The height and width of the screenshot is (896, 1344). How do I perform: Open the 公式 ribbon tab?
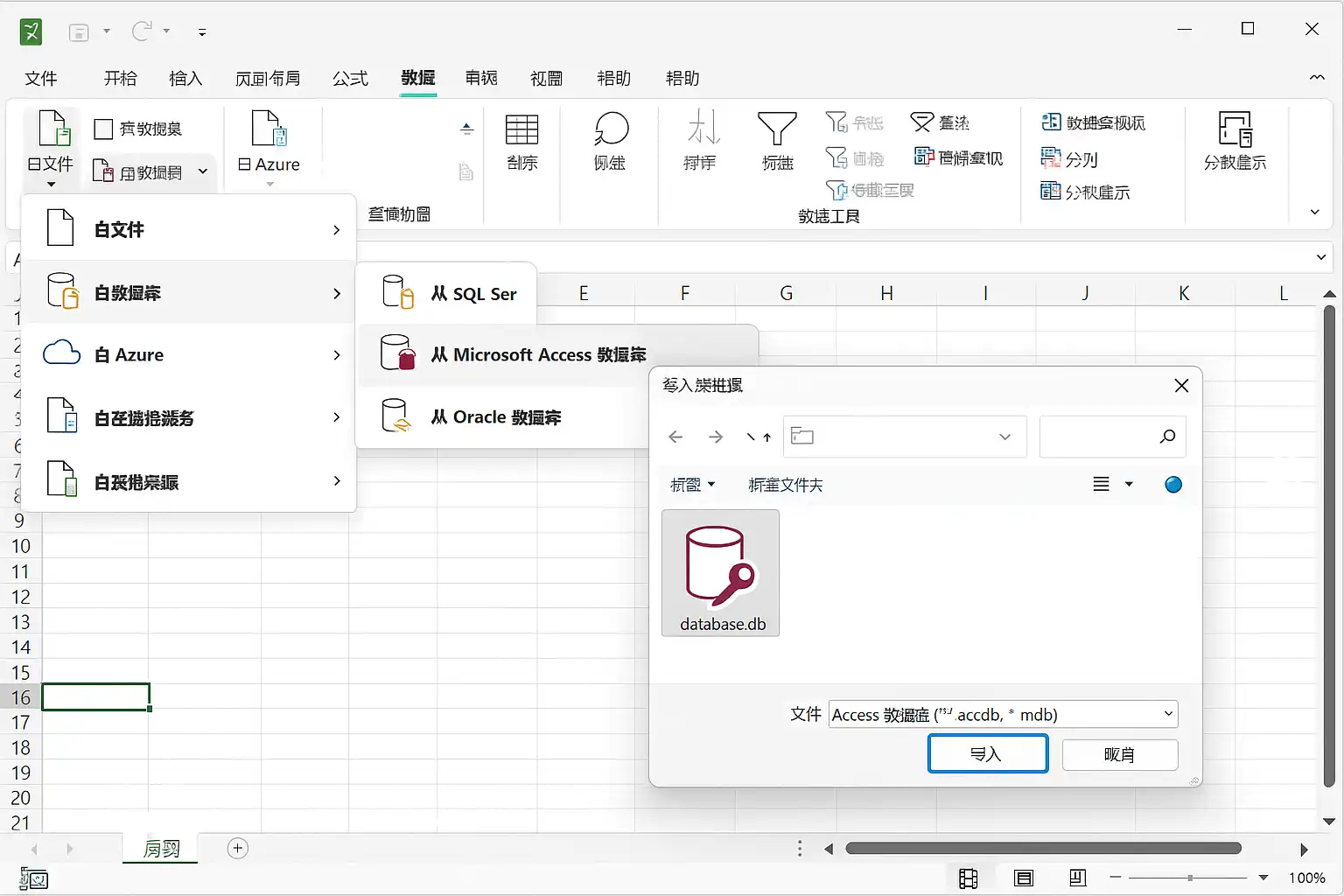[x=350, y=79]
